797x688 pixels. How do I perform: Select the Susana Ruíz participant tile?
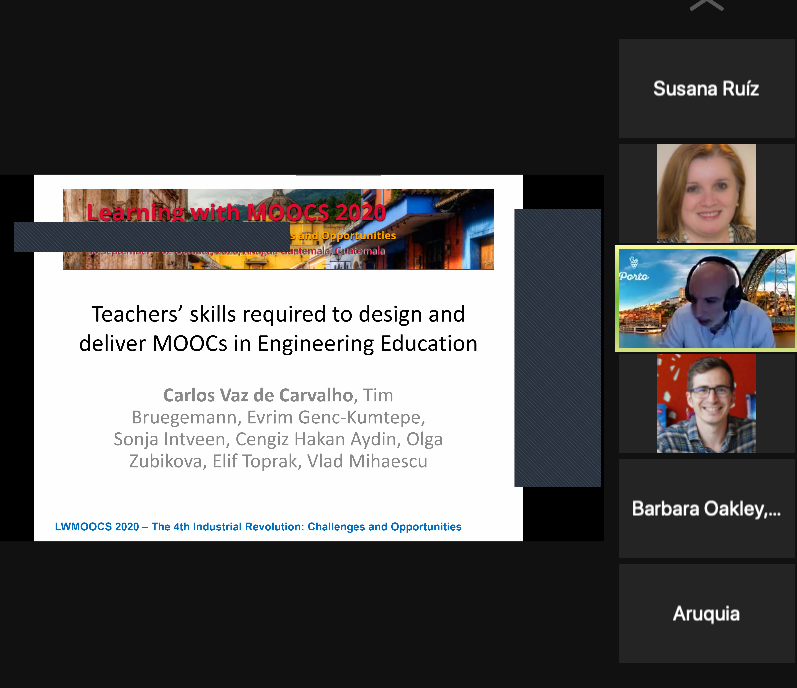707,88
